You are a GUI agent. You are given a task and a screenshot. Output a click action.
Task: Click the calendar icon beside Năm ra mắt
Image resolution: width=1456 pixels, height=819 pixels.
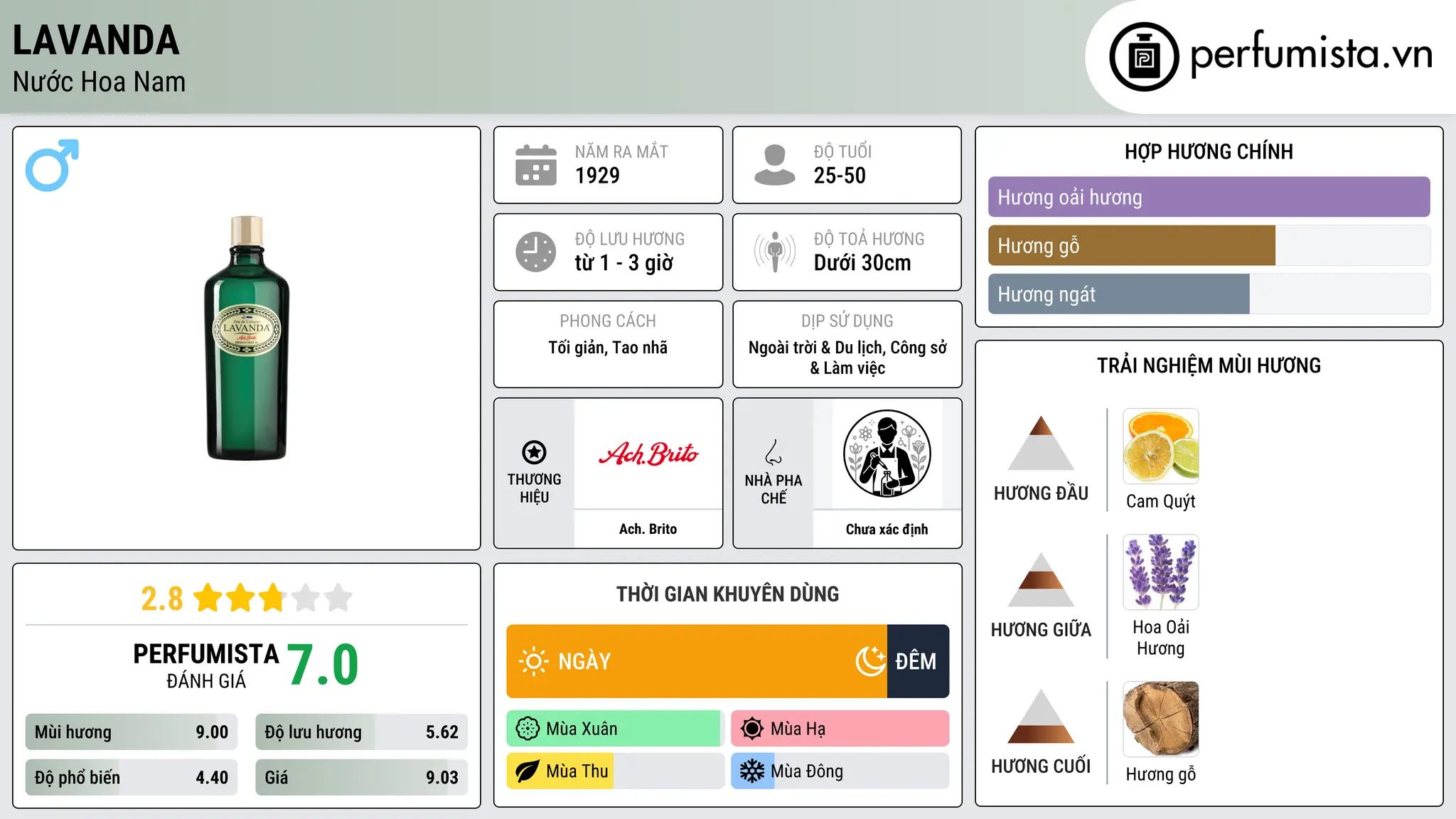(536, 165)
